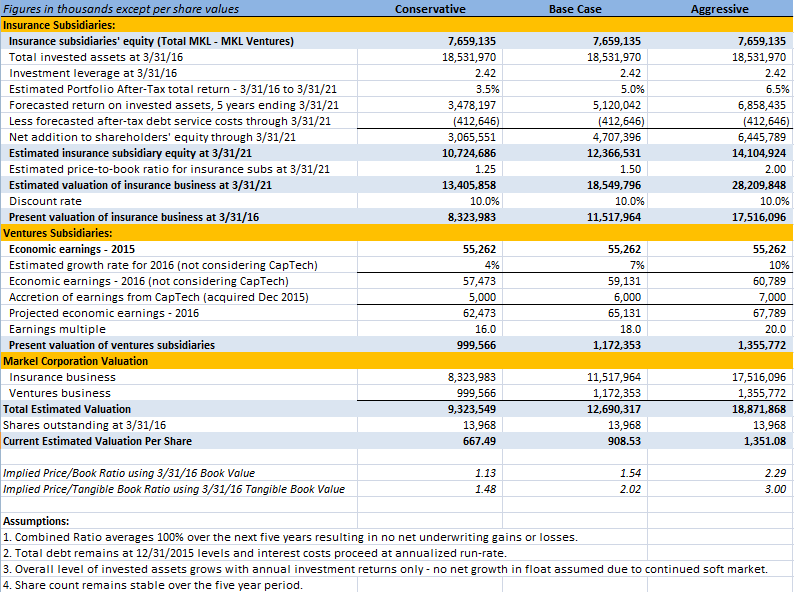Select the 9,323,549 total valuation cell
Screen dimensions: 794x592
pyautogui.click(x=472, y=409)
